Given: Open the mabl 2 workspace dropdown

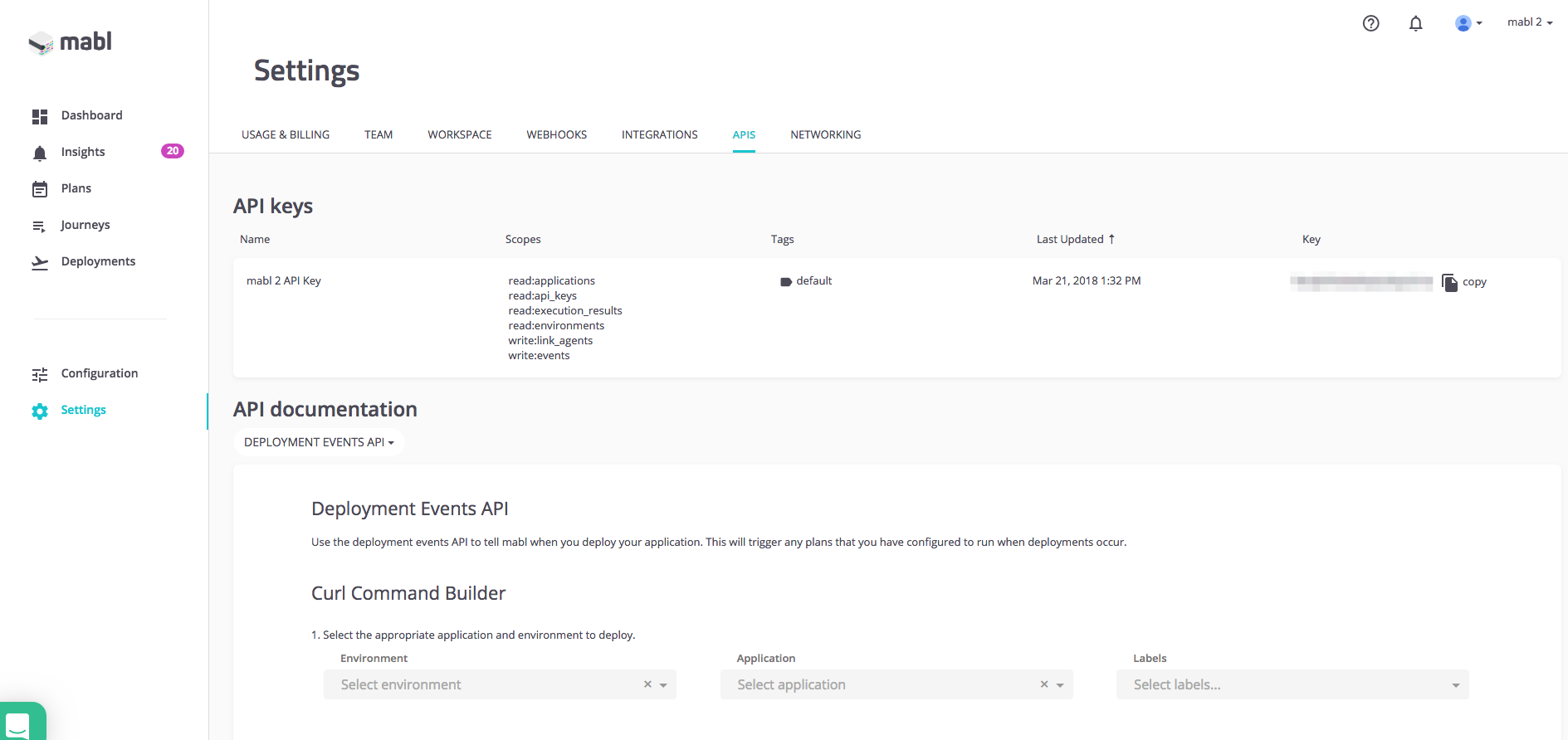Looking at the screenshot, I should [x=1530, y=22].
